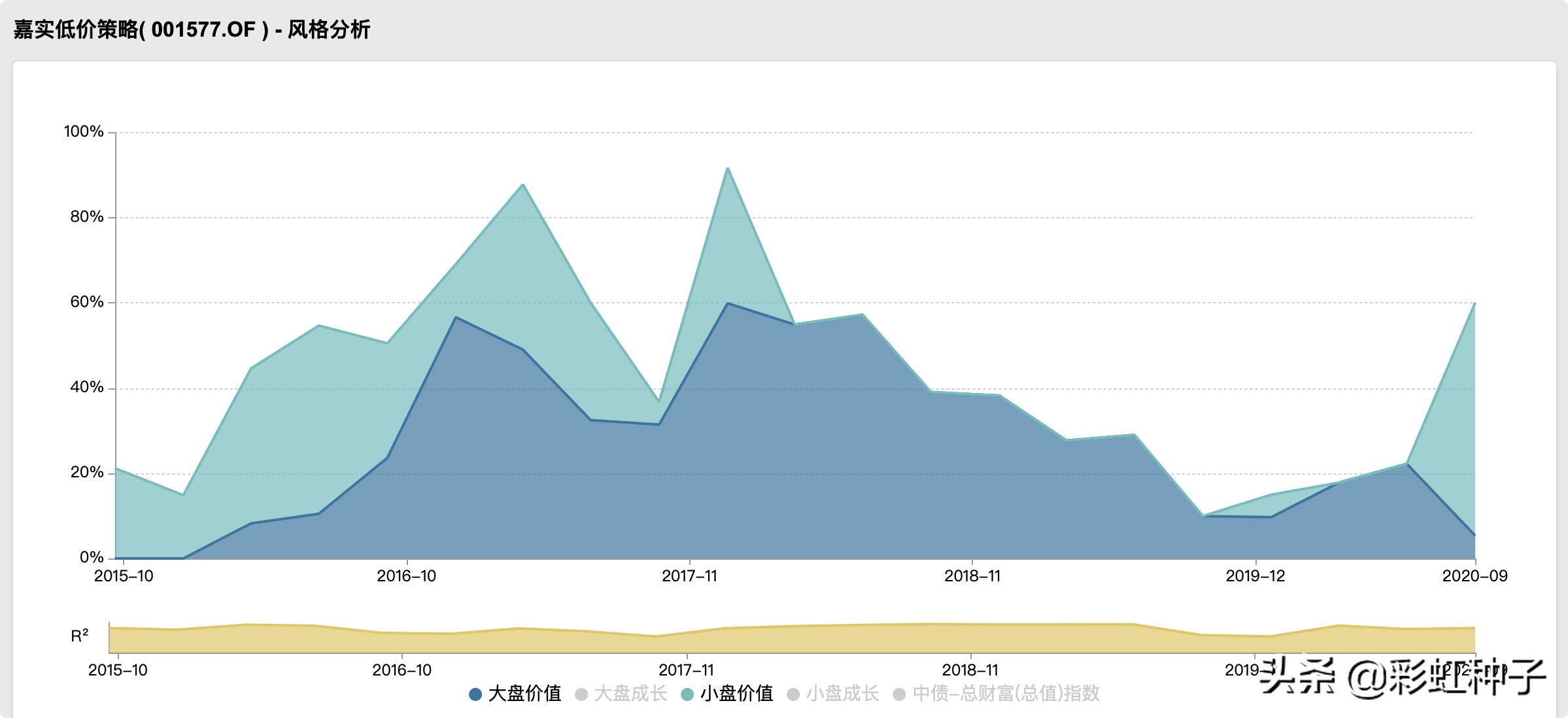
Task: Click the 小盘价值 endpoint at 2020-09
Action: tap(1474, 303)
